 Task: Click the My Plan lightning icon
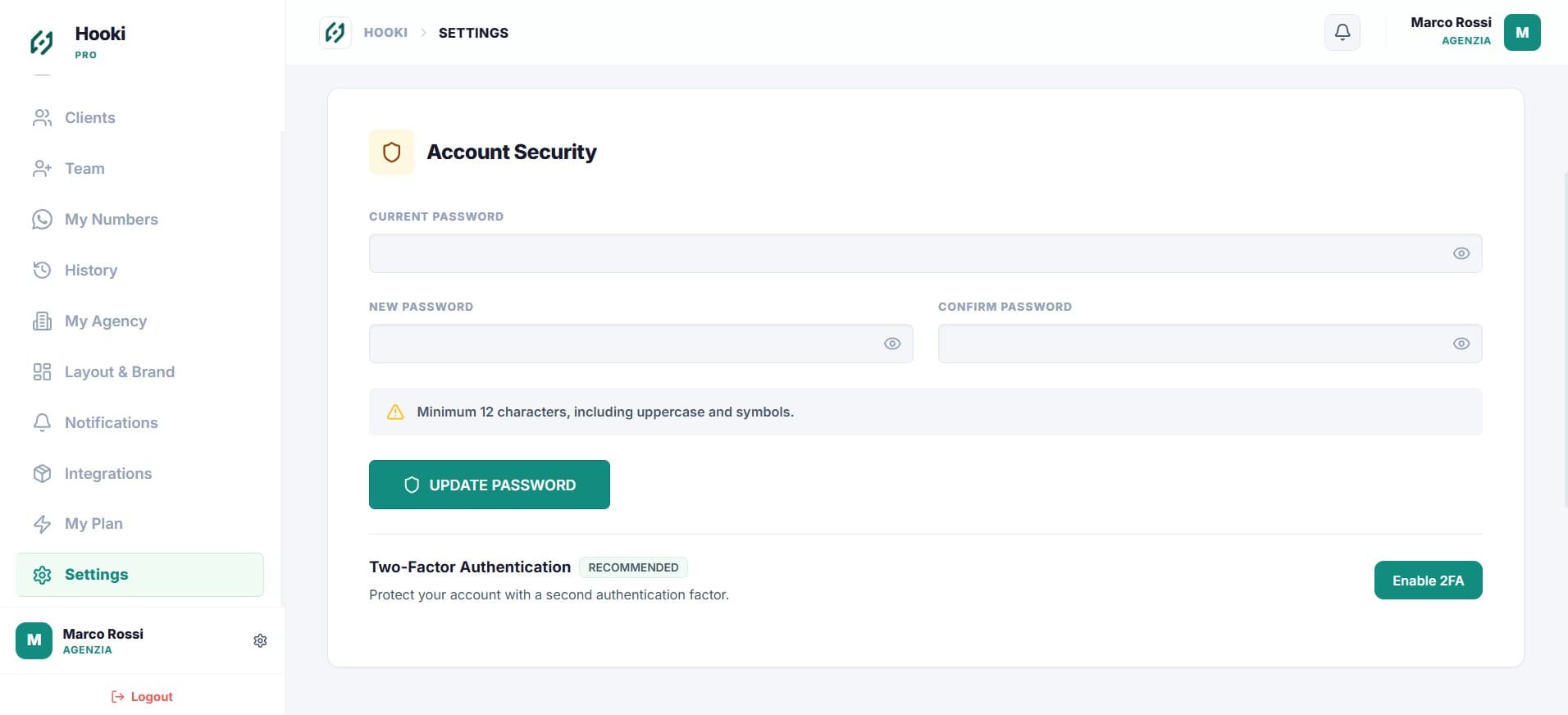pos(42,524)
